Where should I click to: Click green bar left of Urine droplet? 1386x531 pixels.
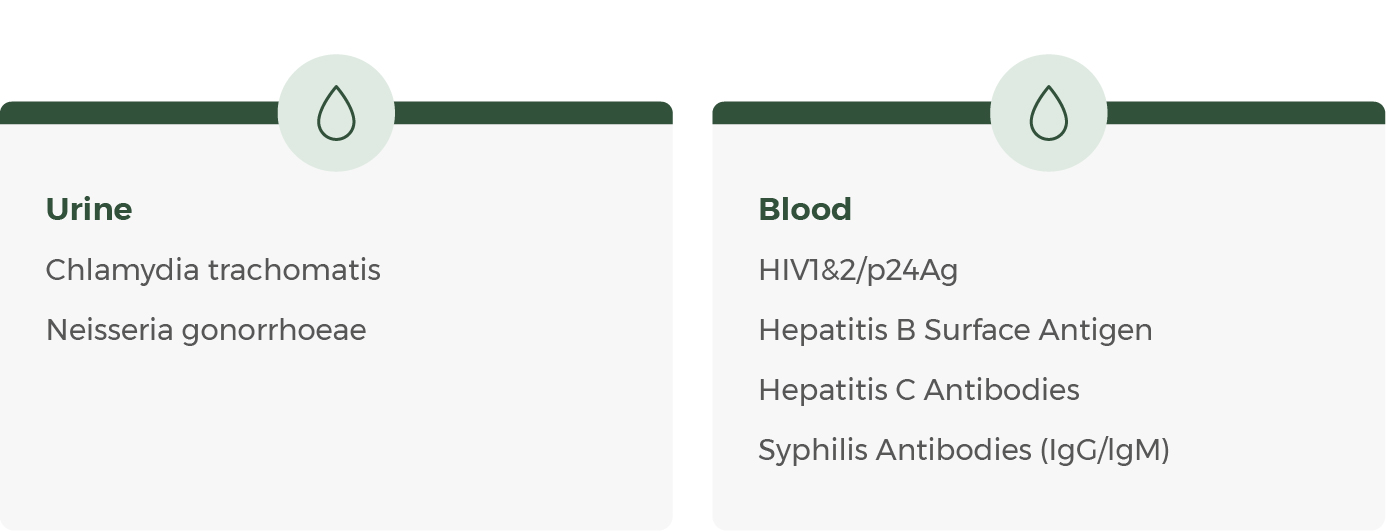tap(140, 112)
